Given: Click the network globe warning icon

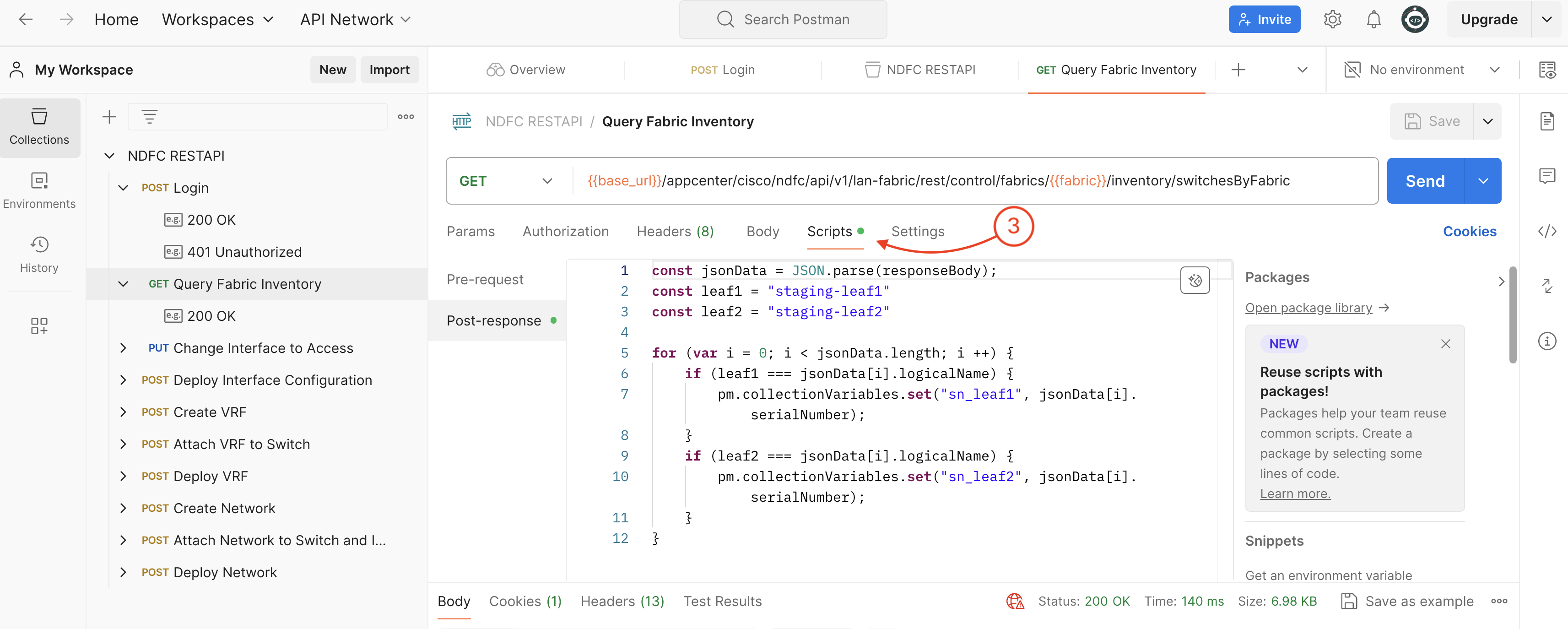Looking at the screenshot, I should coord(1015,601).
